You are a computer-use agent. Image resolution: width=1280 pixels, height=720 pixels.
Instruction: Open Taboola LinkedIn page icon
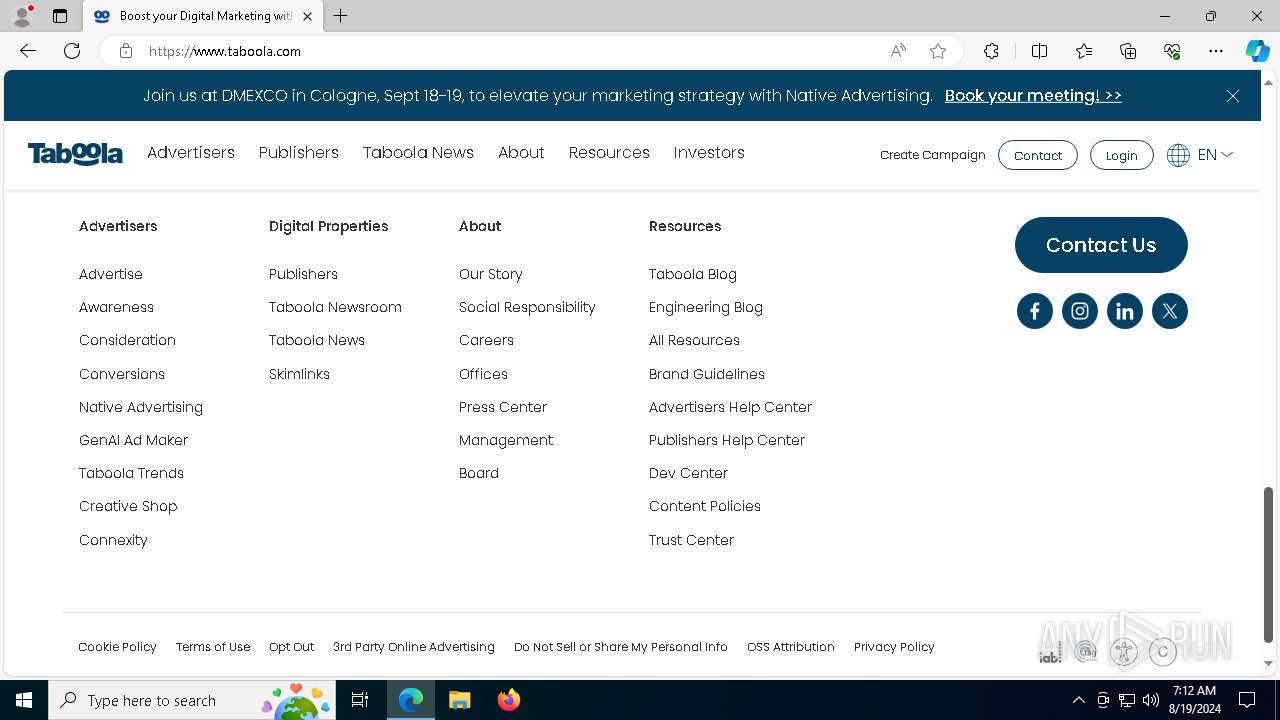point(1124,311)
